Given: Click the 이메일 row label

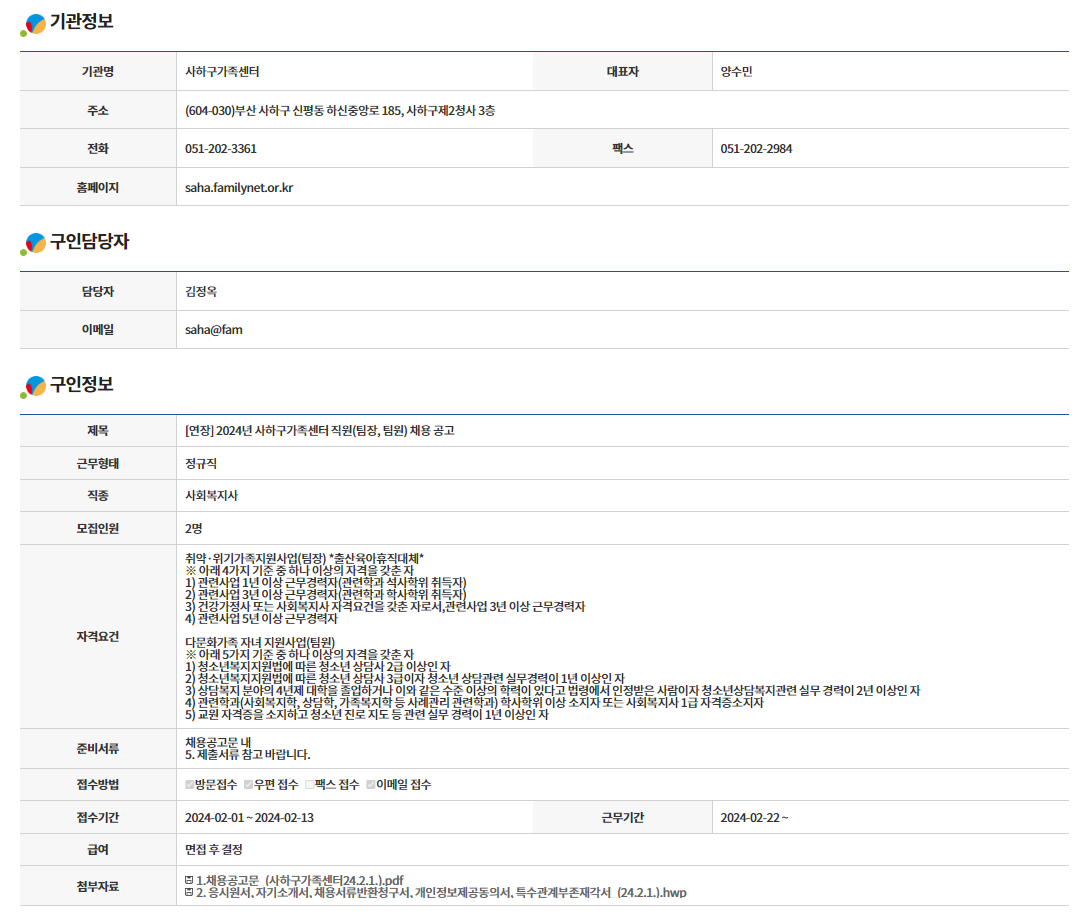Looking at the screenshot, I should (x=98, y=330).
